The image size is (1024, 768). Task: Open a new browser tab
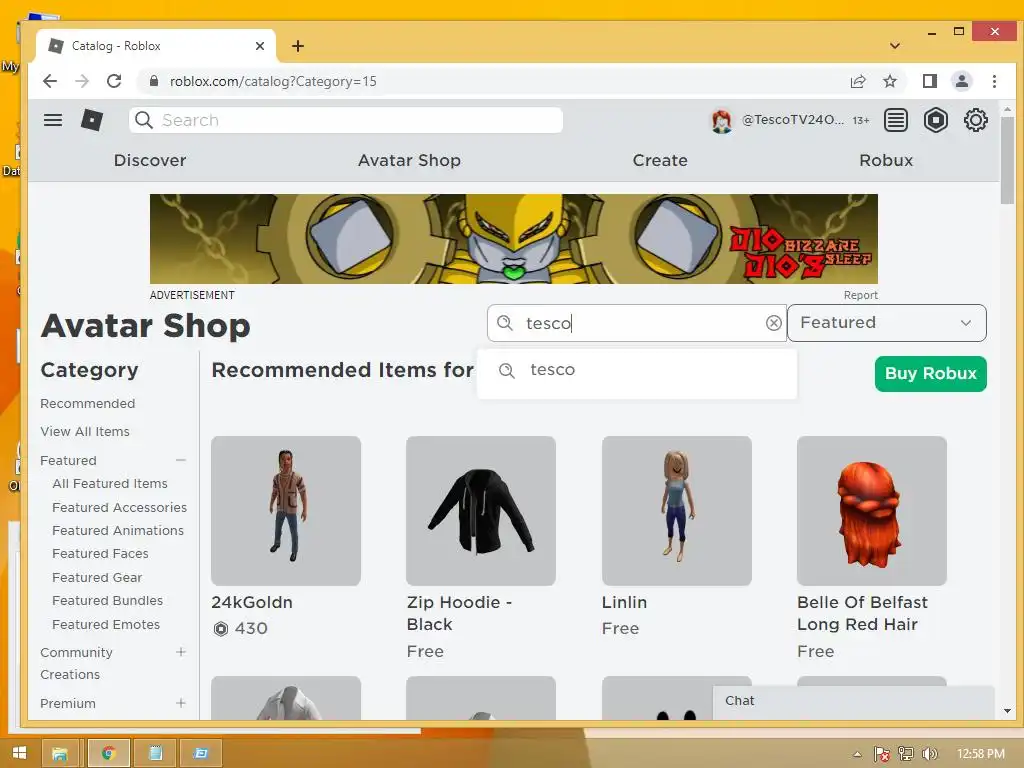coord(298,46)
